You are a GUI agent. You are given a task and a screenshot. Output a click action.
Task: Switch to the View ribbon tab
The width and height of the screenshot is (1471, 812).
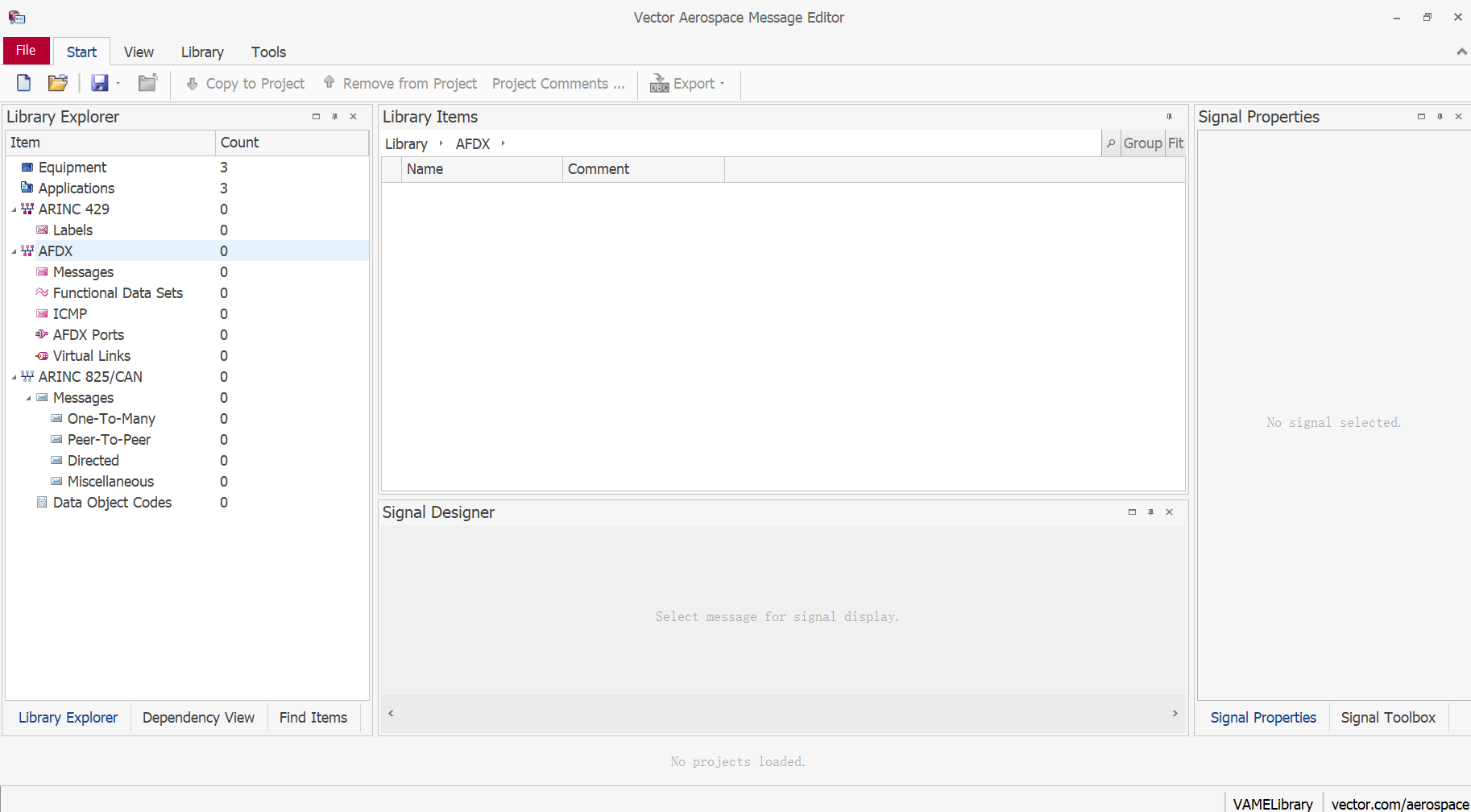click(139, 52)
